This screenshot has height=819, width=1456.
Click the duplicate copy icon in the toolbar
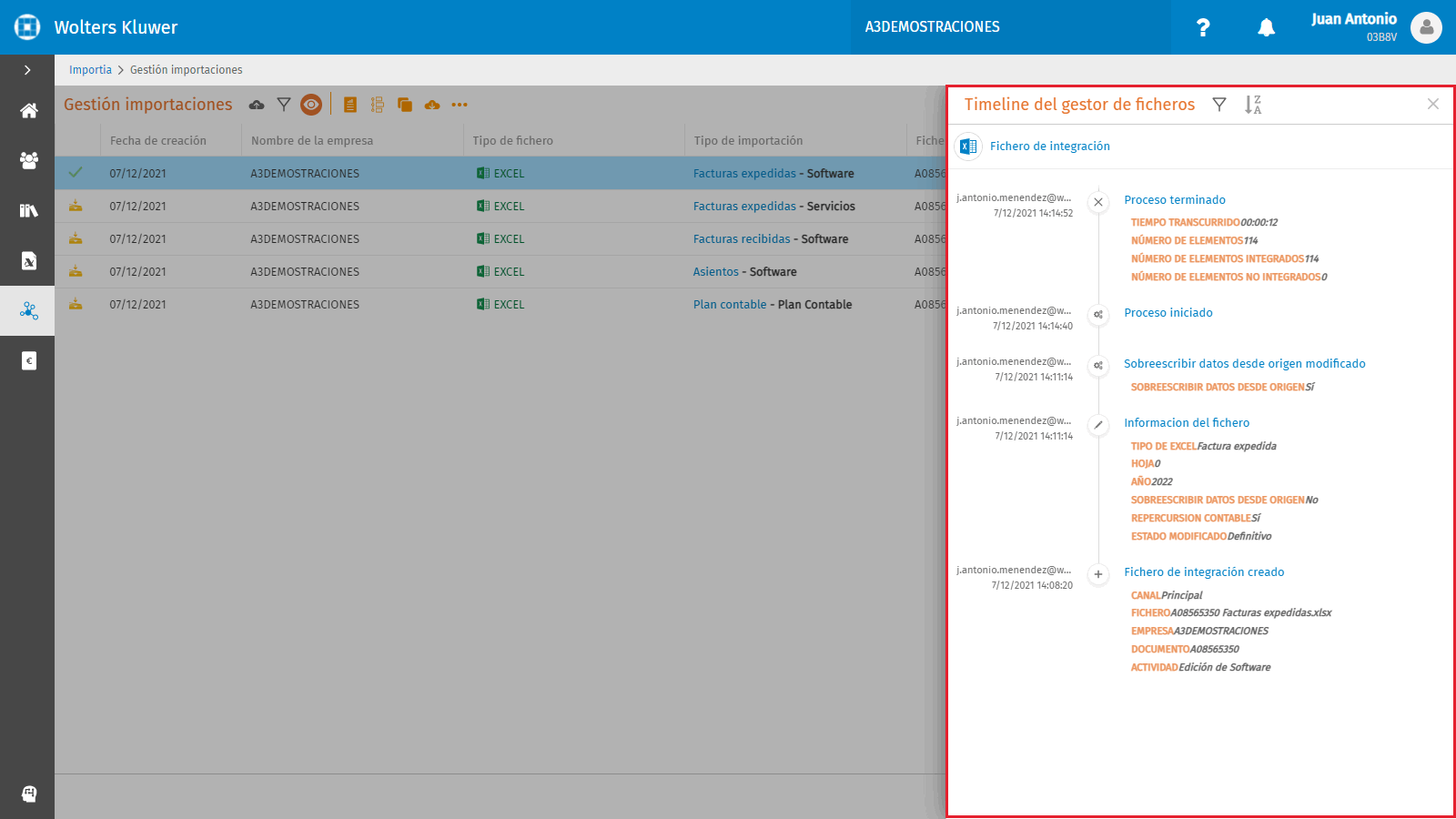tap(405, 105)
